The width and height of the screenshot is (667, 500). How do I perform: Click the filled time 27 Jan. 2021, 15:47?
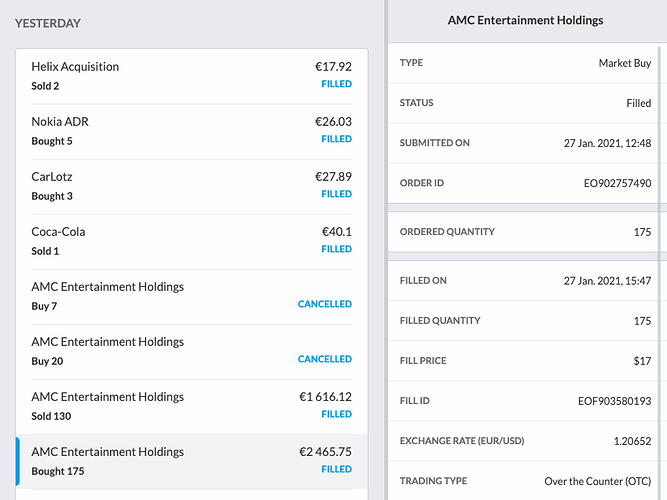pos(607,281)
